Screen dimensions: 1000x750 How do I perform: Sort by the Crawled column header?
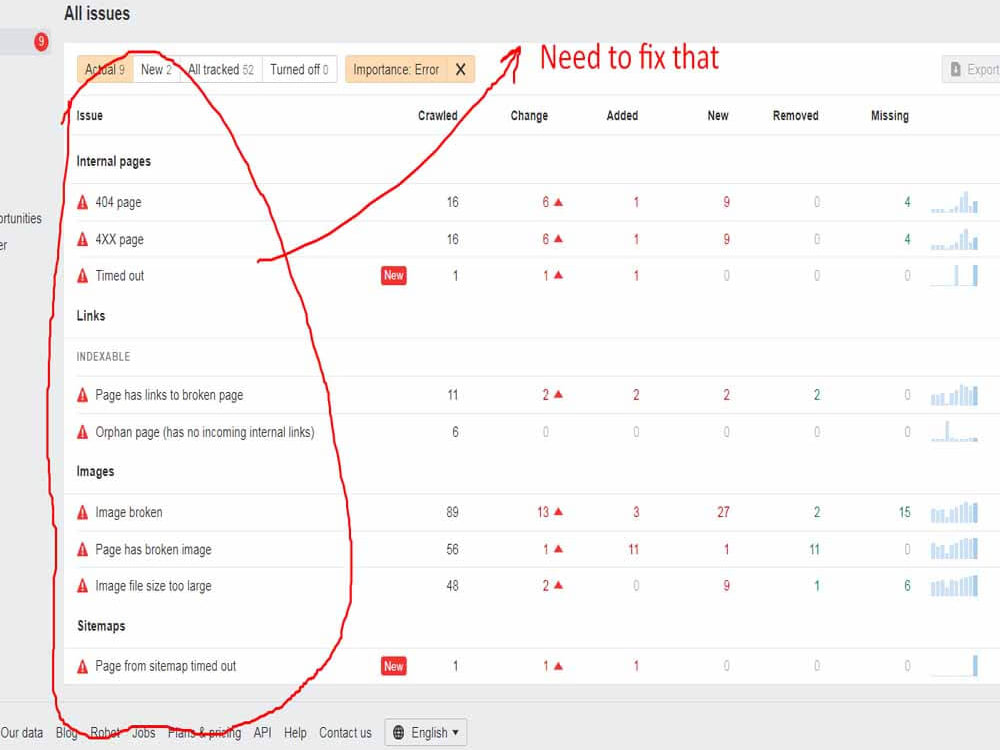[438, 115]
